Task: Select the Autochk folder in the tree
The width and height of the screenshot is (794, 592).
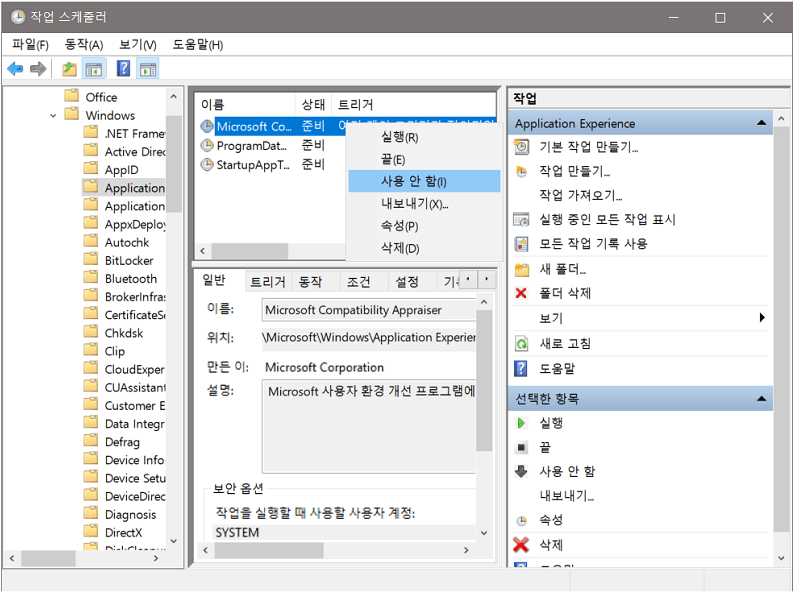Action: click(x=127, y=243)
